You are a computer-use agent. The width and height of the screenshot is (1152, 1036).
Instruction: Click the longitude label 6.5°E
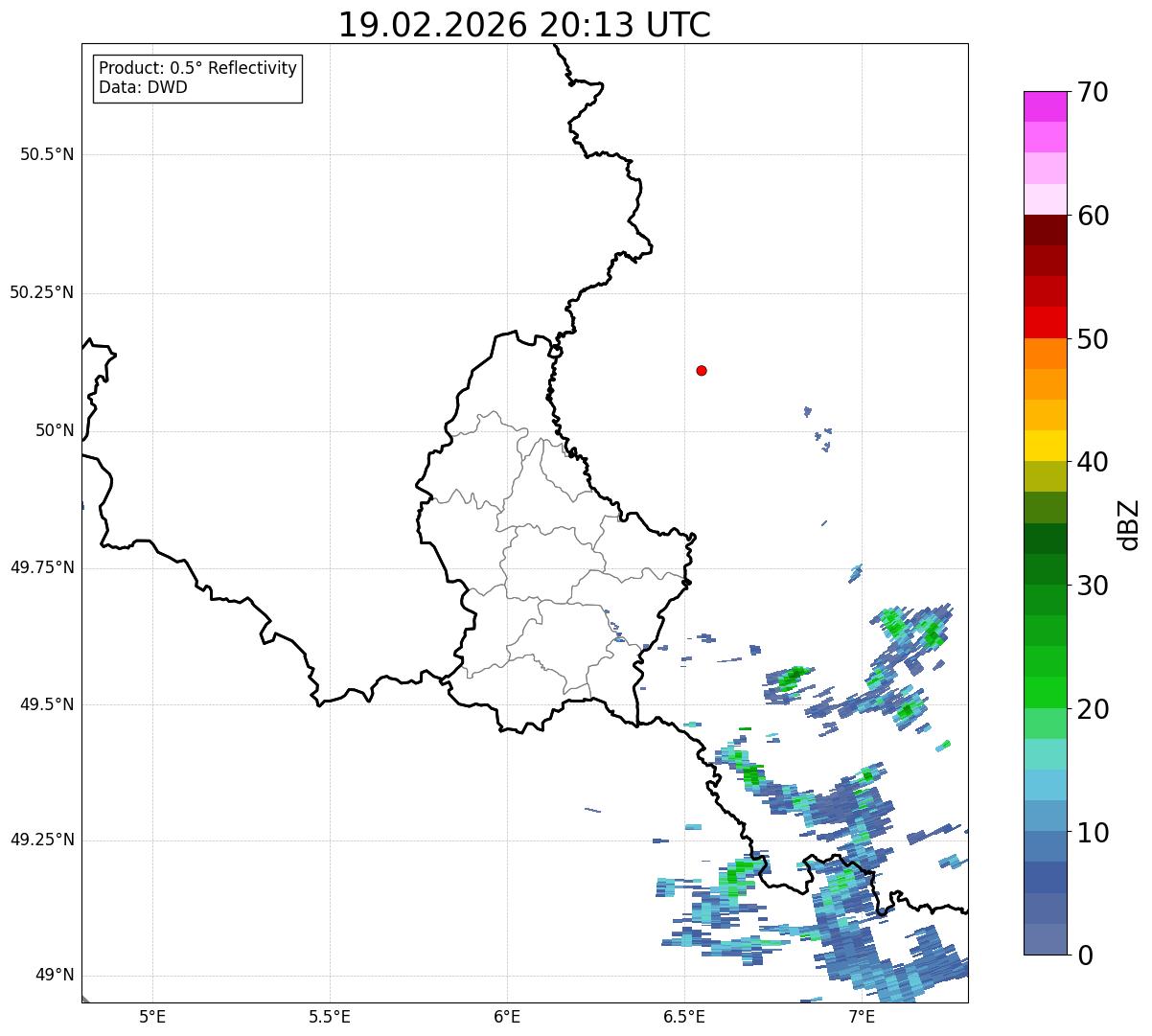point(684,1016)
